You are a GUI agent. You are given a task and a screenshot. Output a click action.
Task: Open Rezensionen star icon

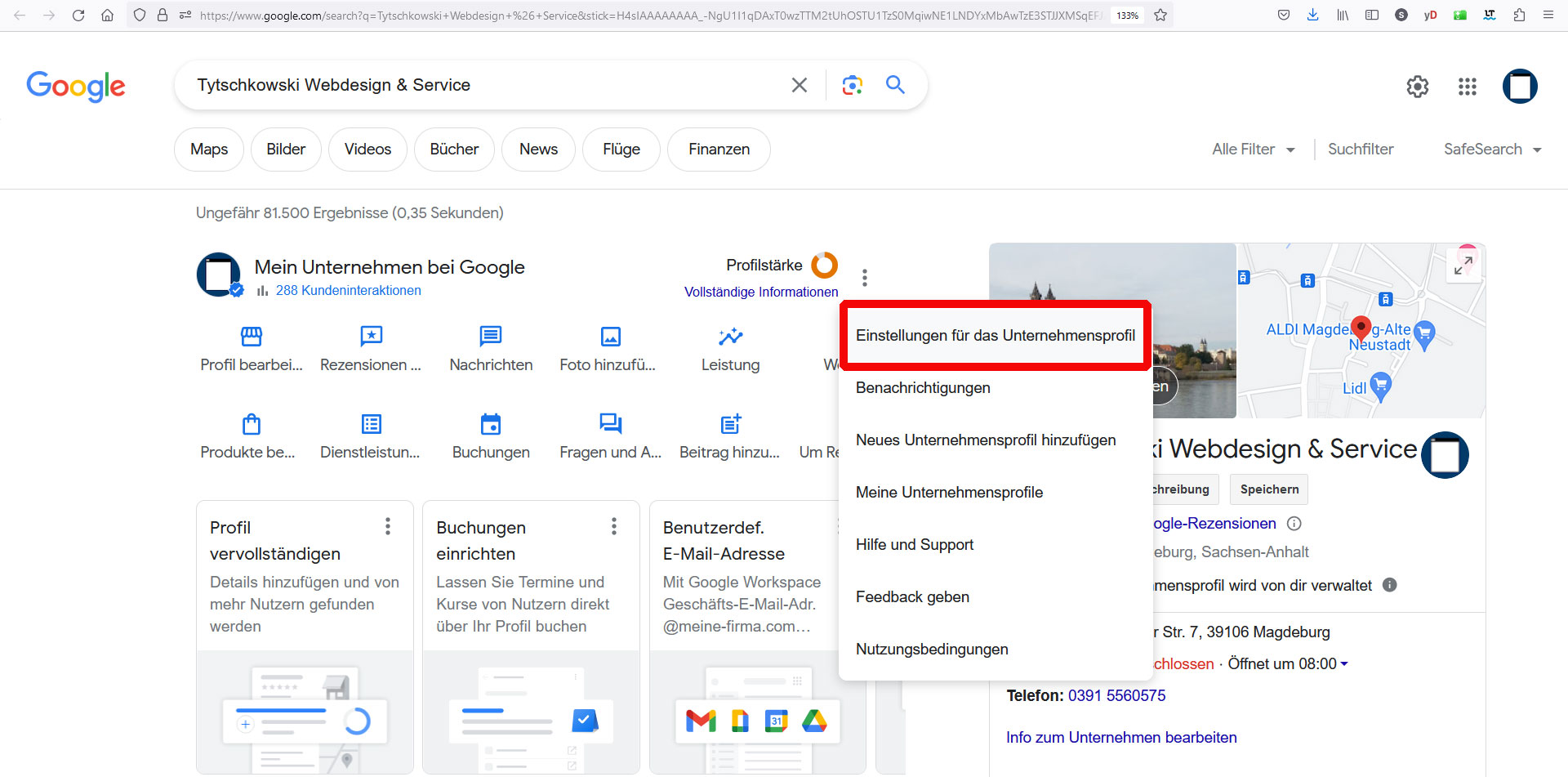click(372, 337)
